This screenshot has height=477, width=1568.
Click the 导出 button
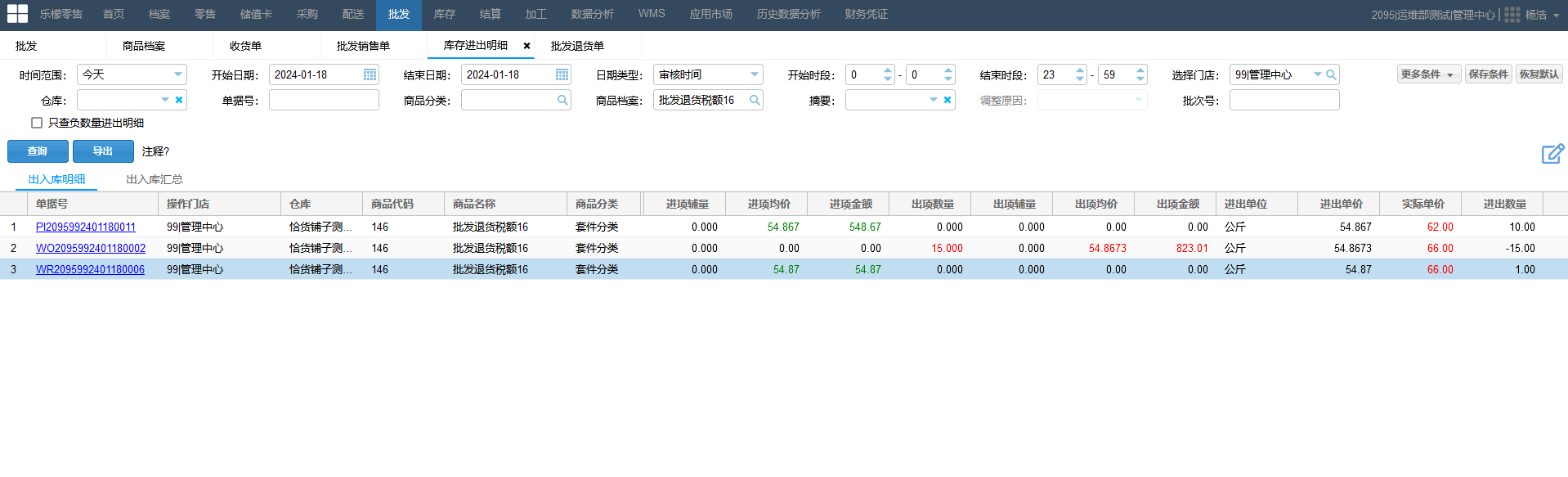coord(103,151)
